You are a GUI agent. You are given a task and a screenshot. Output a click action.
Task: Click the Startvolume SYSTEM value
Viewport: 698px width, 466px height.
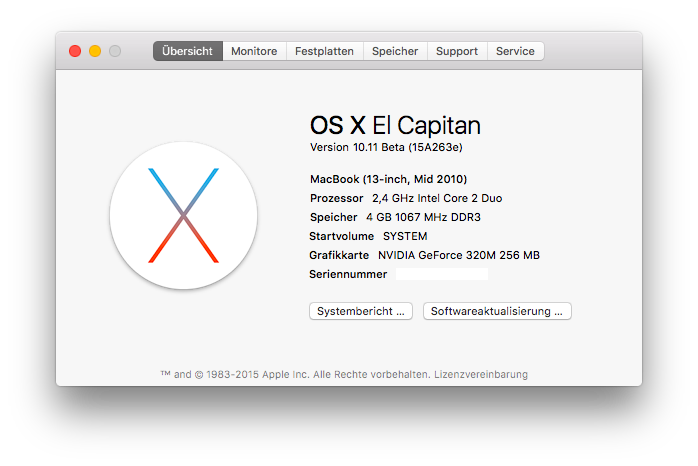405,236
